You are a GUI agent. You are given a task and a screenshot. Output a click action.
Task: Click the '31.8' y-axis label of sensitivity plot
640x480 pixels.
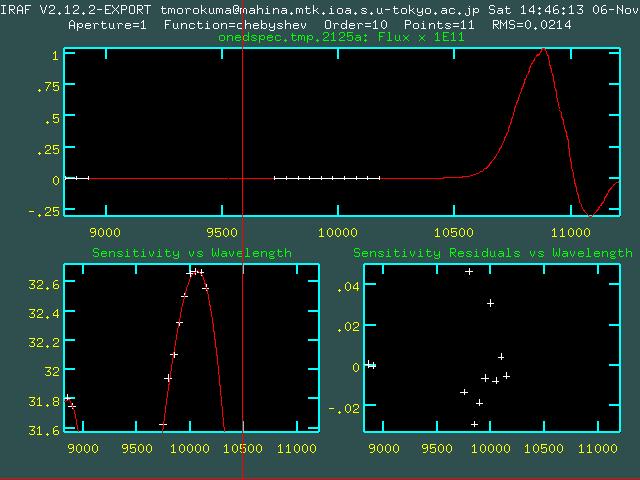[x=44, y=402]
